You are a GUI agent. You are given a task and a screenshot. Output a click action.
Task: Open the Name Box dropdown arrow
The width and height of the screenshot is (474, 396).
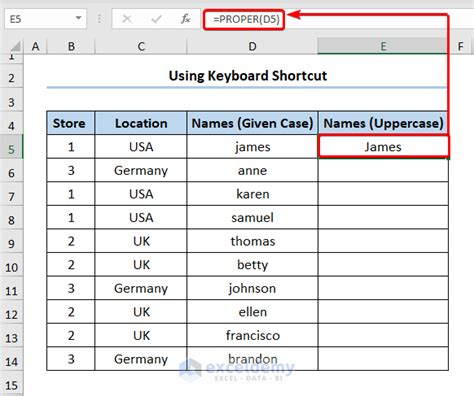(x=79, y=18)
